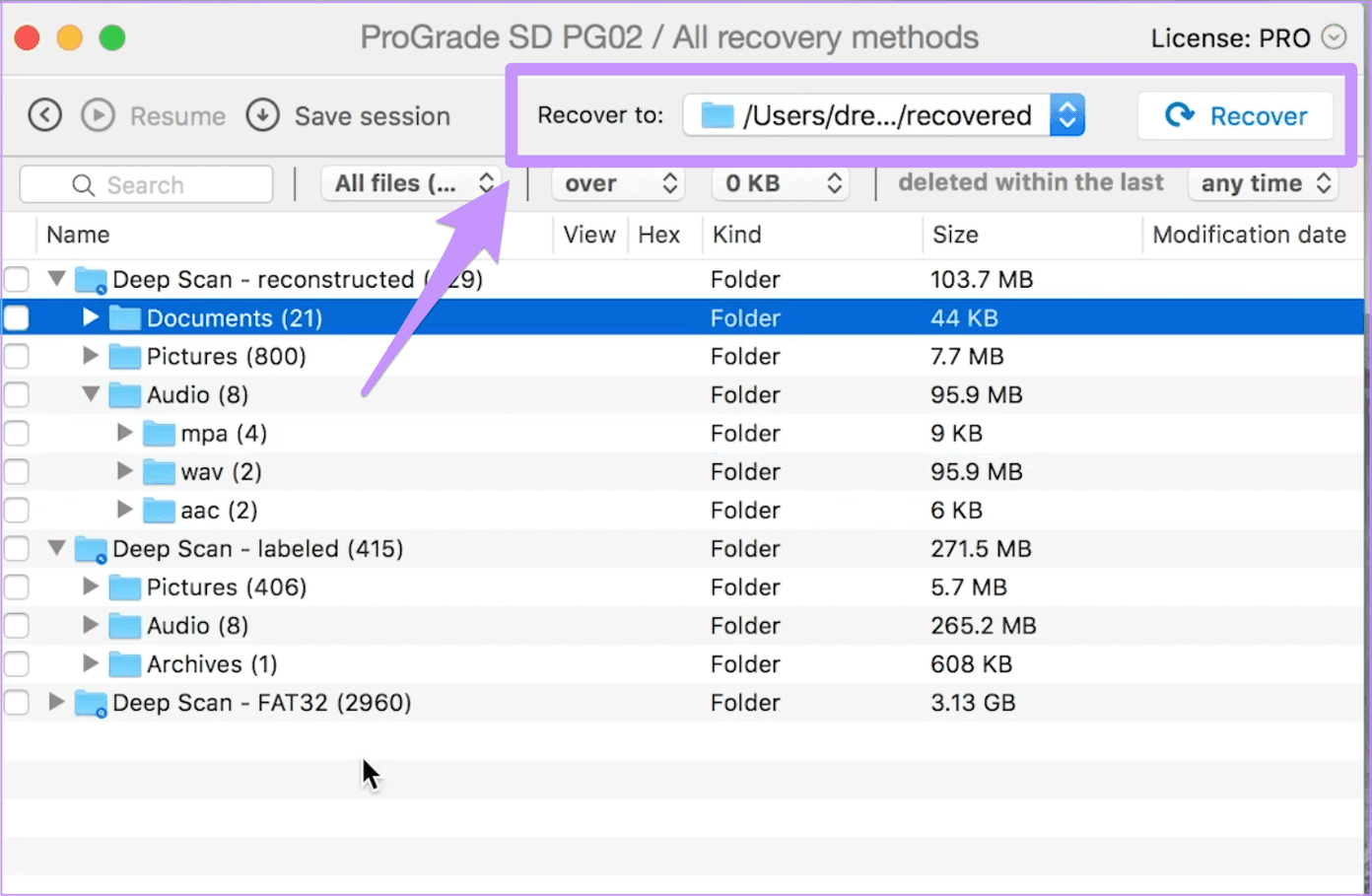Check the Deep Scan - reconstructed checkbox
The height and width of the screenshot is (896, 1372).
click(x=17, y=280)
